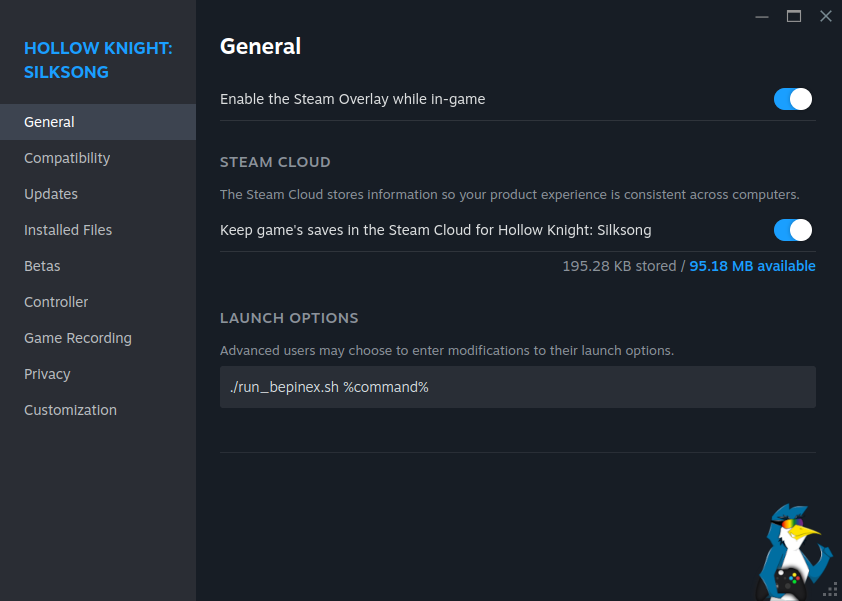Click the Hollow Knight: Silksong title
This screenshot has height=601, width=842.
(98, 60)
